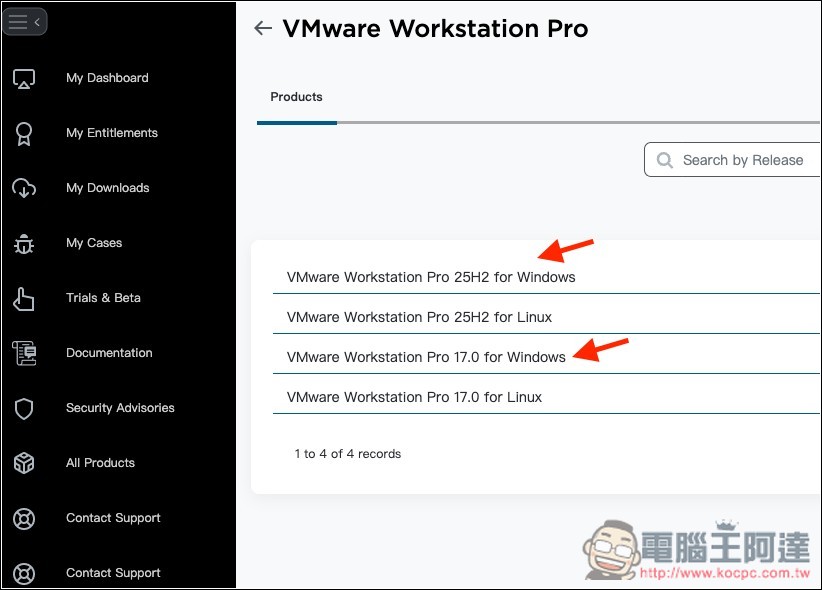
Task: Click the search magnifier in the Release field
Action: pos(665,159)
